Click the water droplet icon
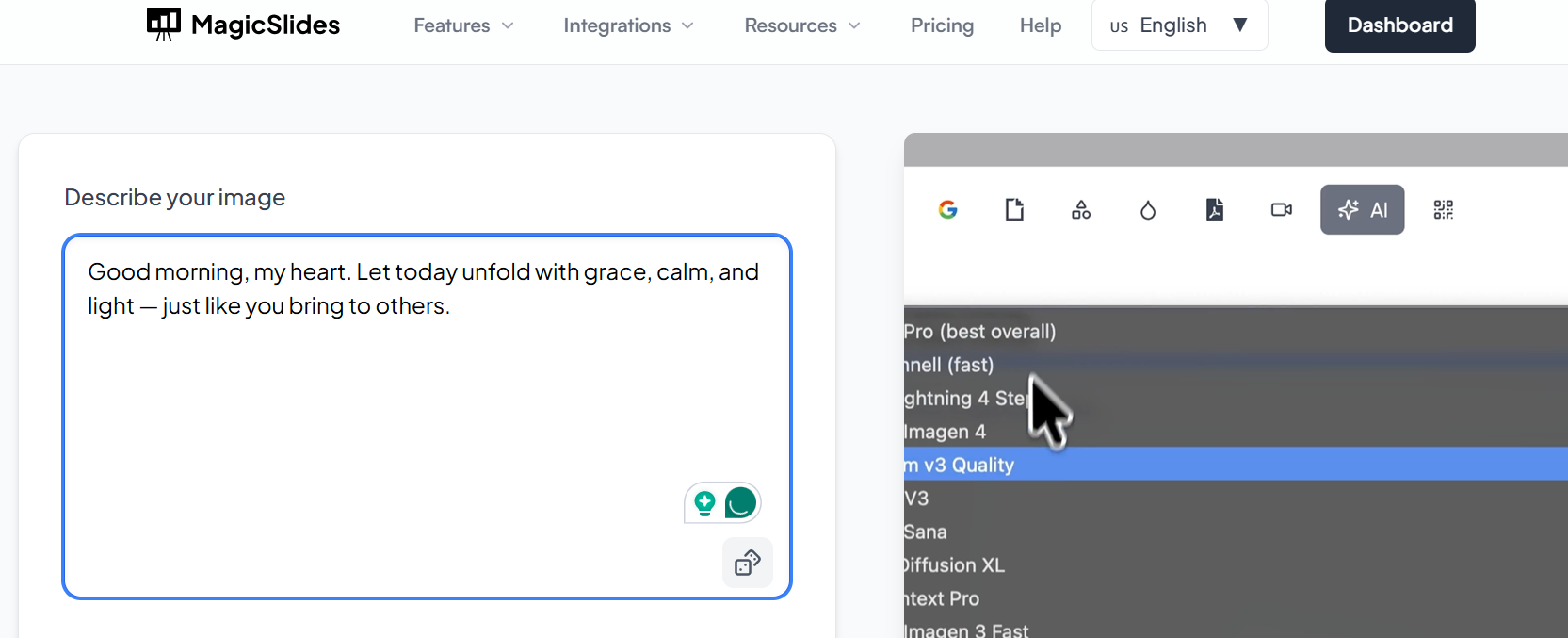 click(x=1147, y=209)
